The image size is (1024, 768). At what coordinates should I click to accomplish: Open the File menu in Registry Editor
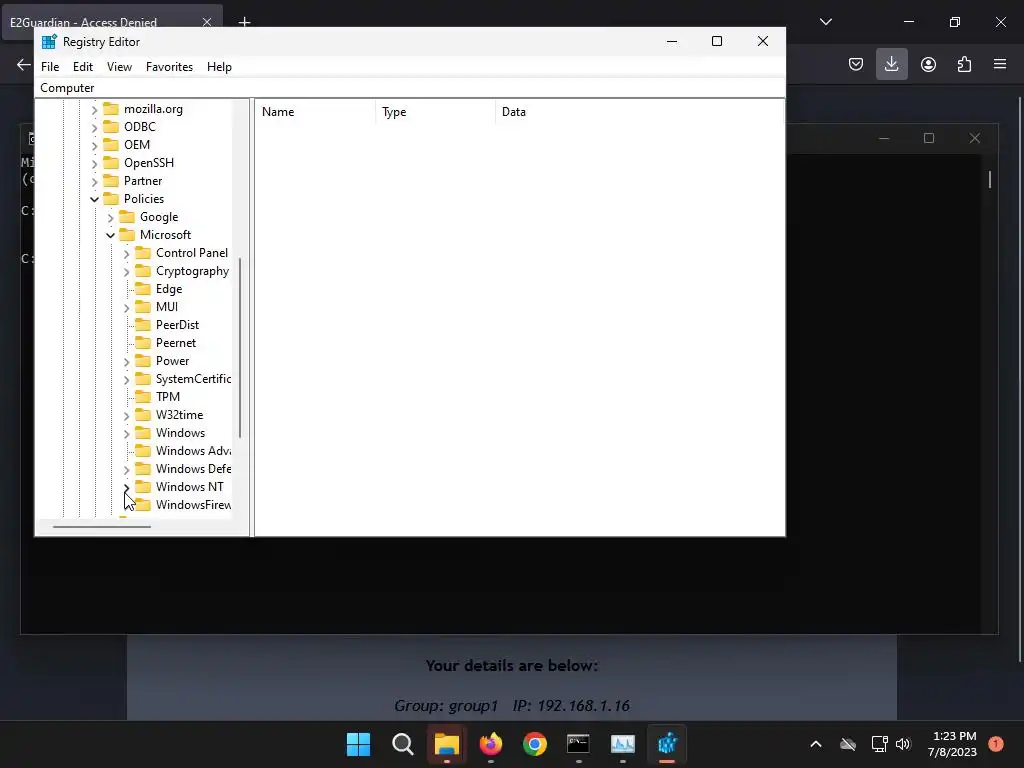tap(50, 67)
